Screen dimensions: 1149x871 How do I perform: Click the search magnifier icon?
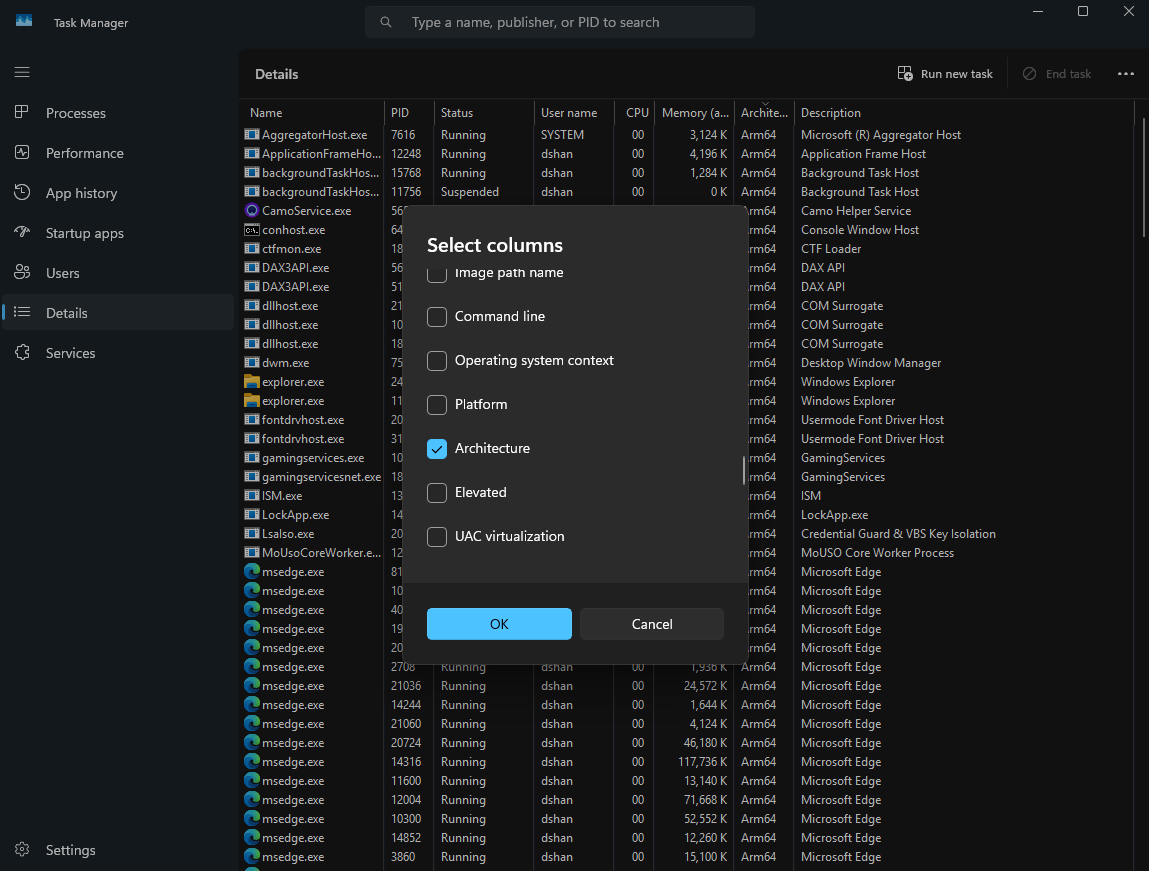coord(386,21)
